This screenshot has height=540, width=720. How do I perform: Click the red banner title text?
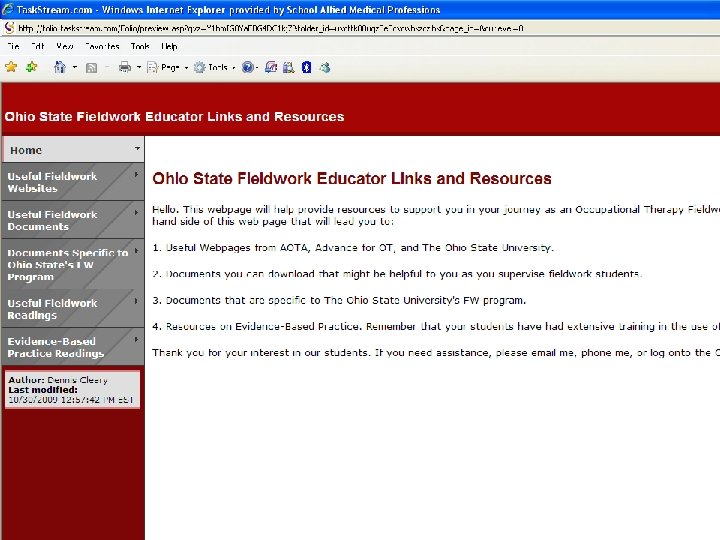(174, 117)
